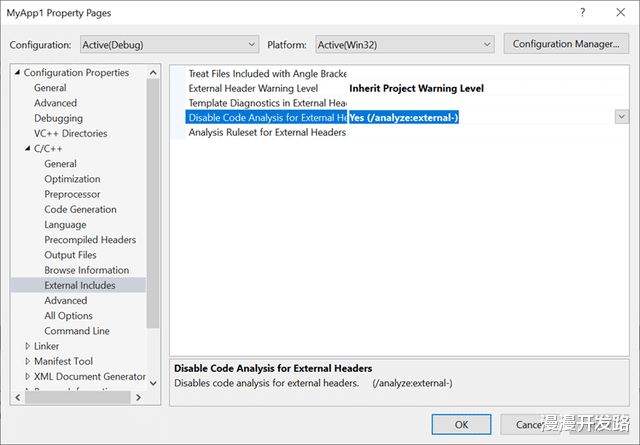
Task: Open the Browse Information page
Action: [x=87, y=270]
